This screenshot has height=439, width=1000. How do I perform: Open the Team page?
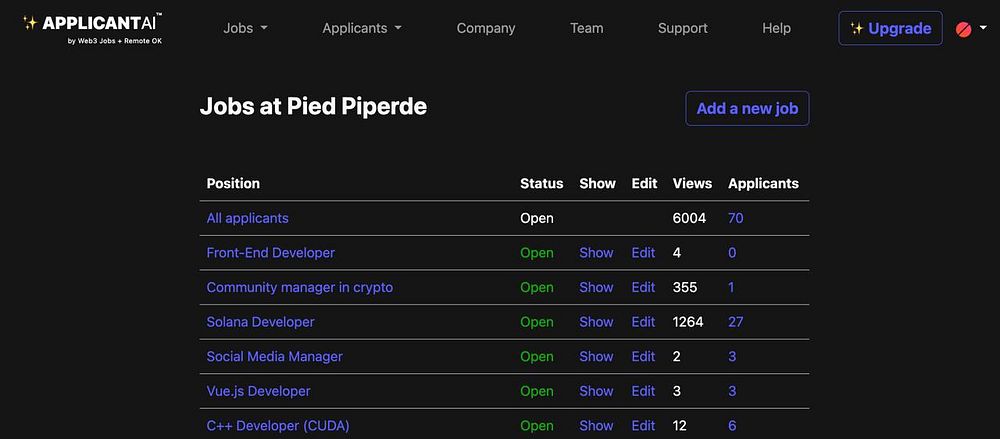(586, 28)
